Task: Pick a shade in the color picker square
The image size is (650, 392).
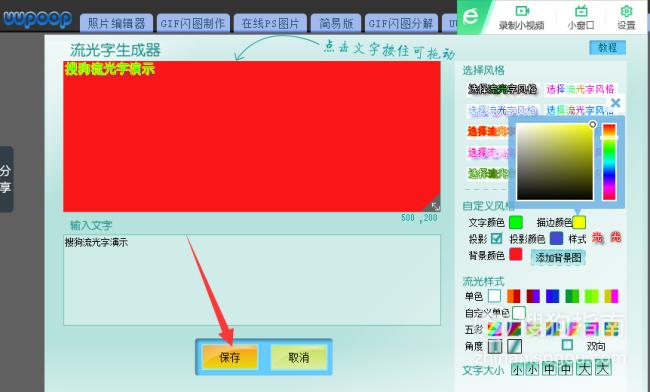Action: coord(555,162)
